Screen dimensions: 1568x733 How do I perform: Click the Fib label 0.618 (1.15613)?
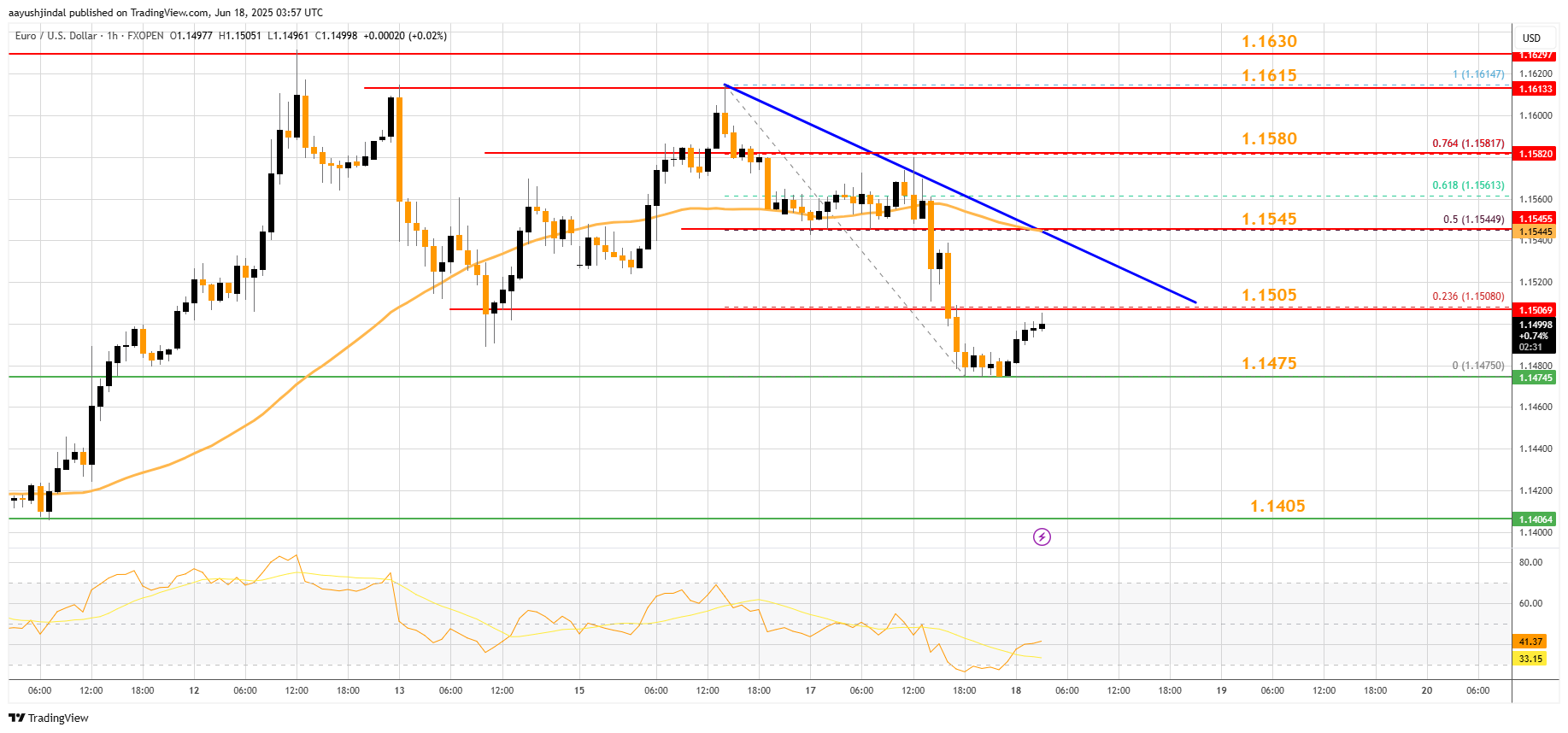[x=1468, y=185]
